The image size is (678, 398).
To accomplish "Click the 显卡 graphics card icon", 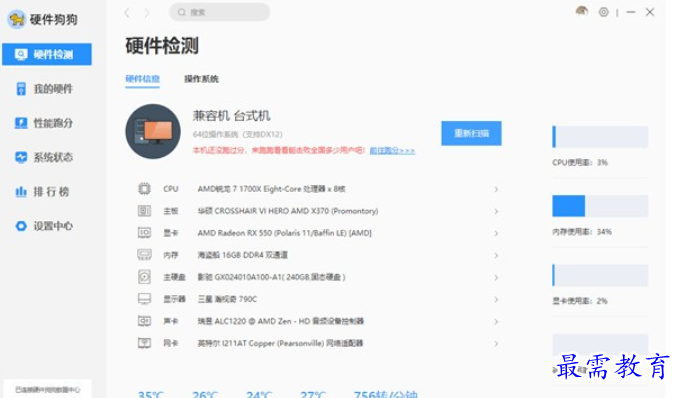I will point(144,233).
